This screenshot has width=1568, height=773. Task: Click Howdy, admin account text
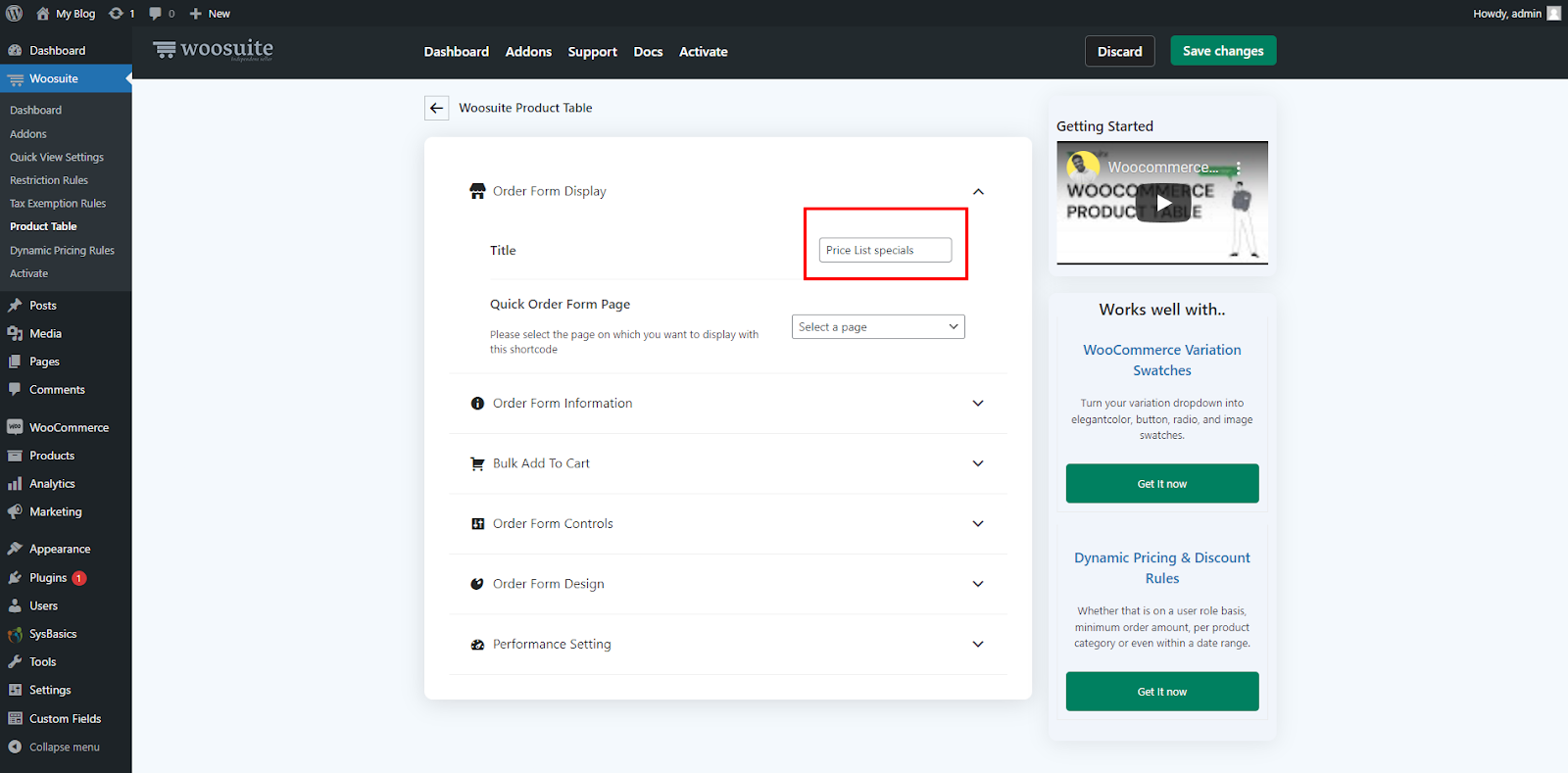point(1507,14)
